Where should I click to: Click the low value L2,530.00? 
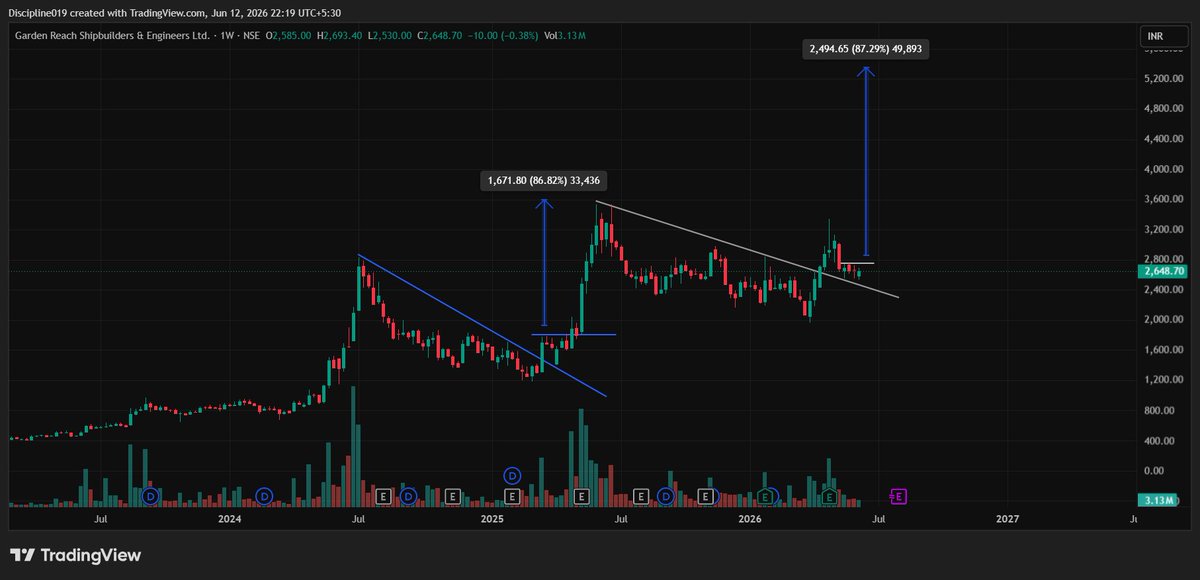click(391, 36)
